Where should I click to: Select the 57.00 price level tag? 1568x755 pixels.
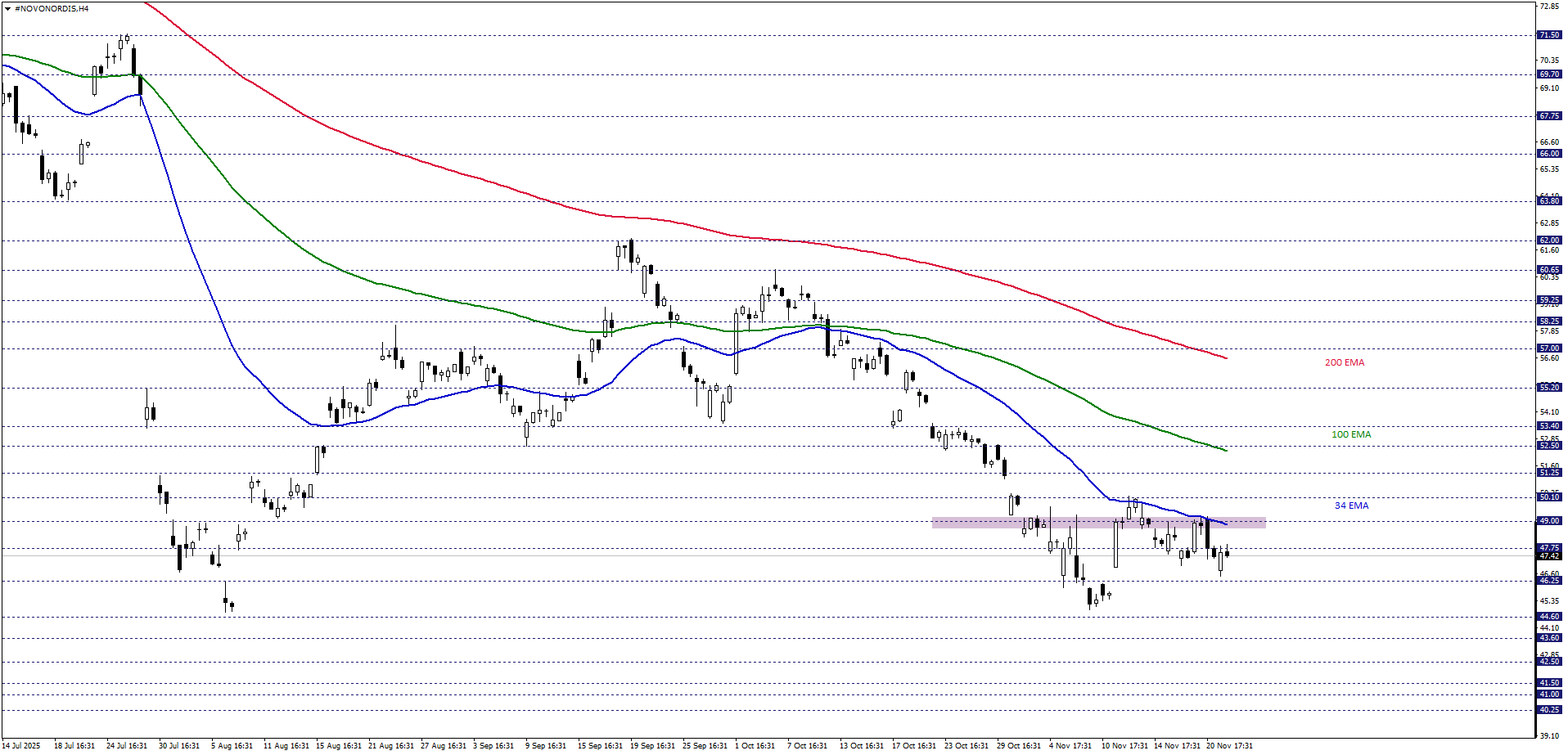[1548, 348]
